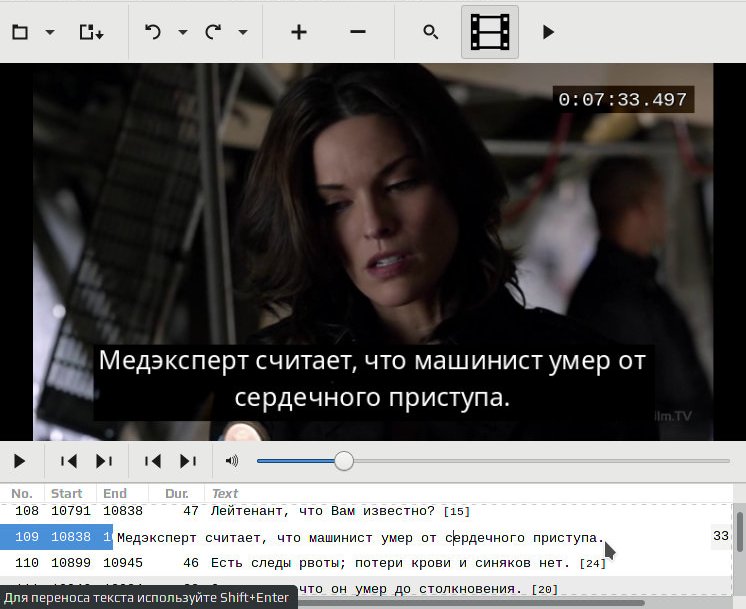746x609 pixels.
Task: Seek forward in the video
Action: point(188,461)
